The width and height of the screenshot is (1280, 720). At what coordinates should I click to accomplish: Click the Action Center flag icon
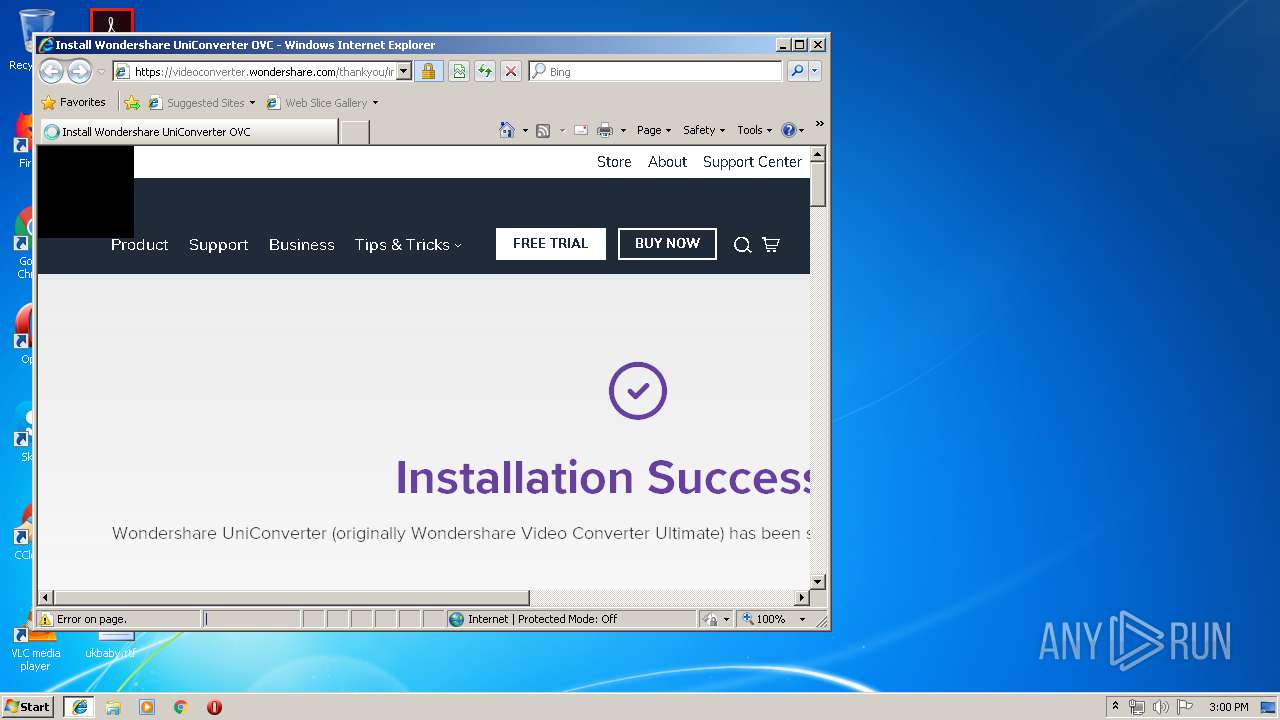tap(1185, 707)
